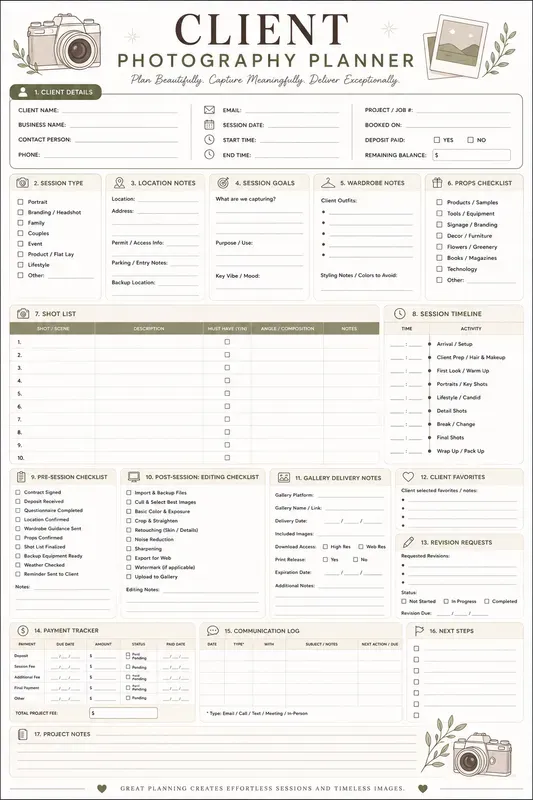This screenshot has height=800, width=533.
Task: Click the map pin icon for Location Notes
Action: [119, 183]
